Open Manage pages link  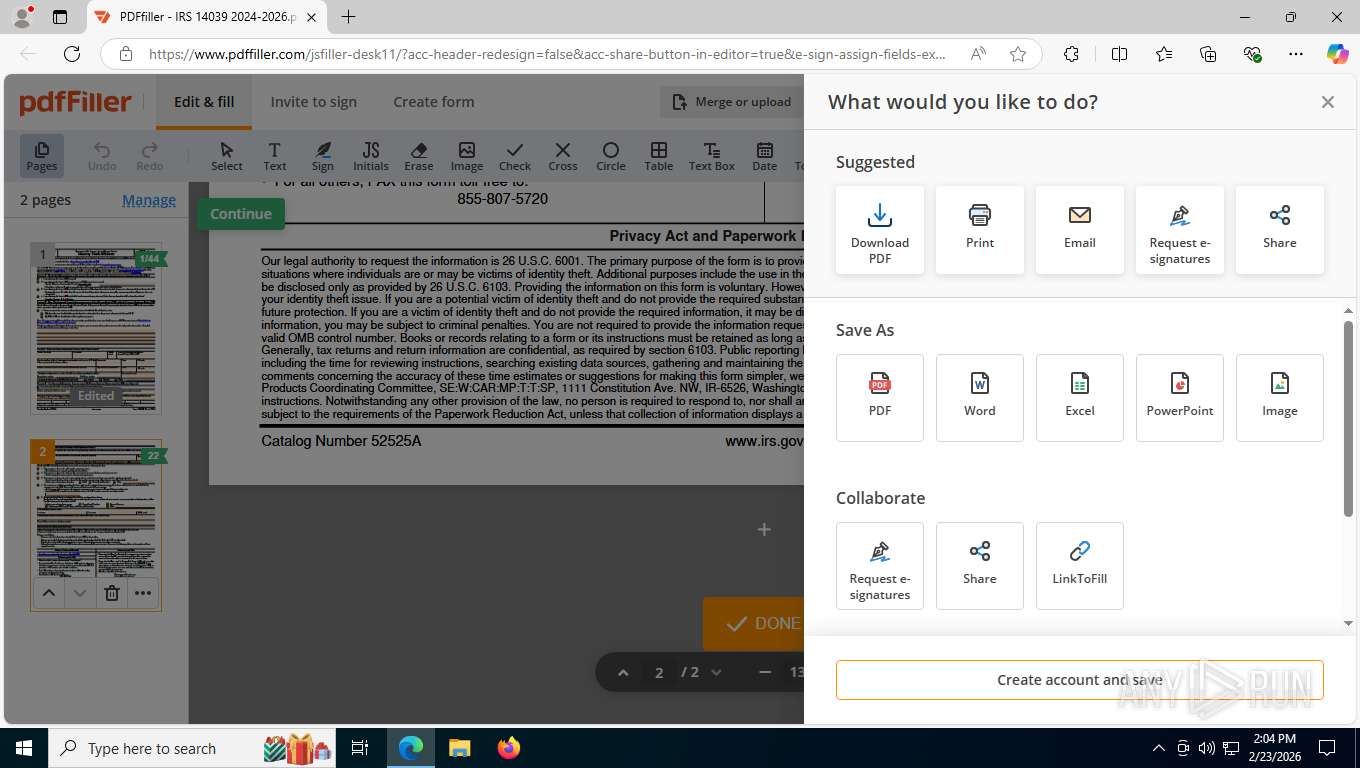[x=149, y=200]
